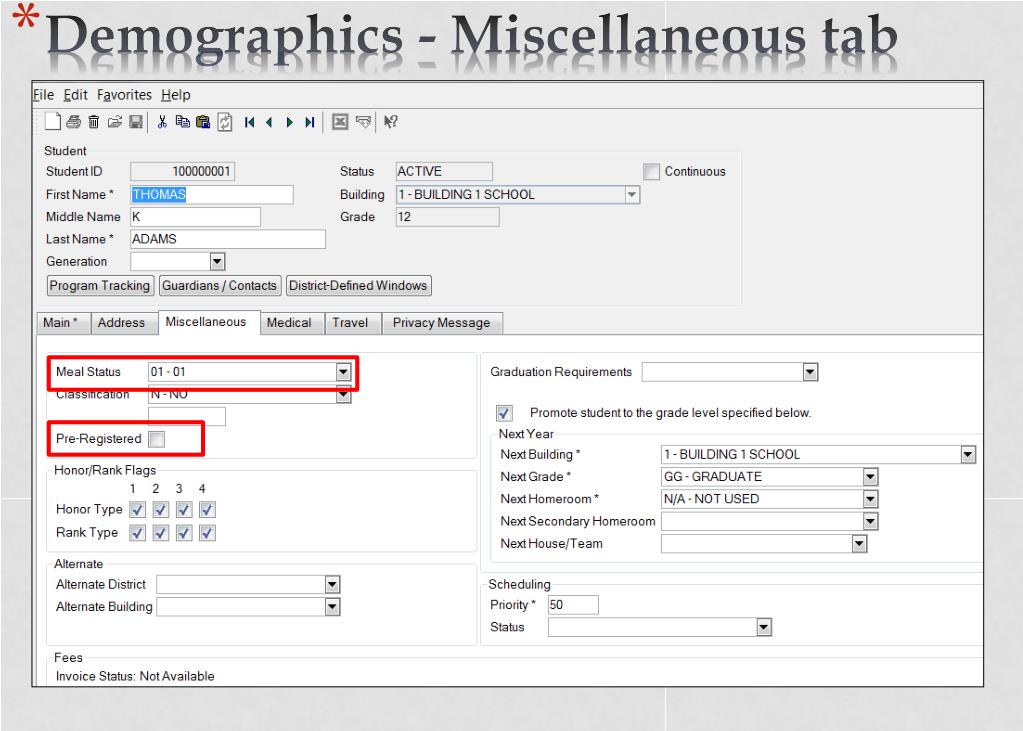
Task: Toggle Honor Type checkbox 4
Action: (x=207, y=510)
